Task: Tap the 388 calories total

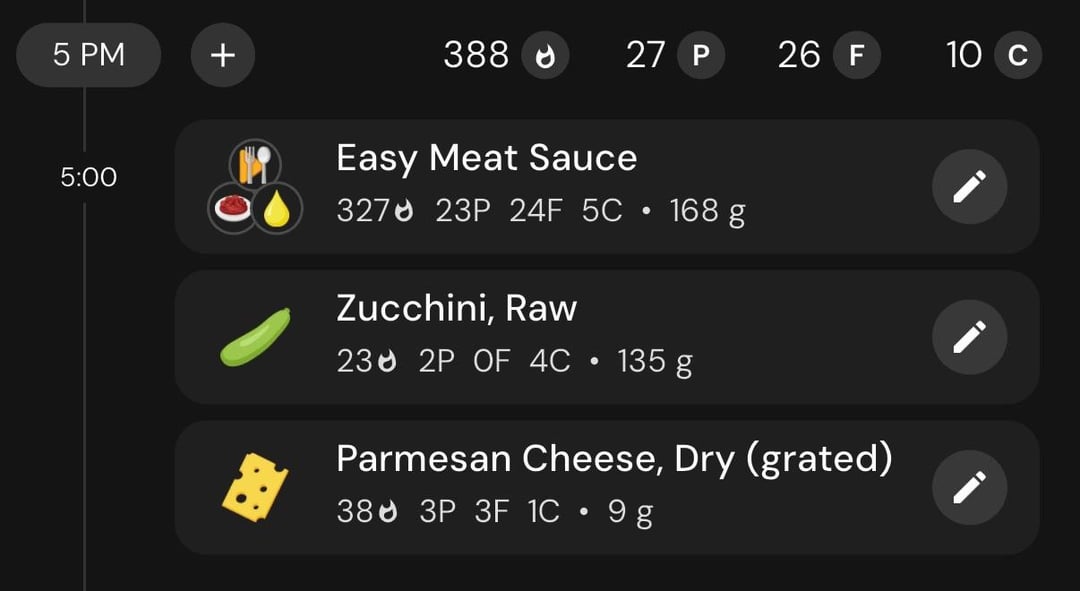Action: [476, 55]
